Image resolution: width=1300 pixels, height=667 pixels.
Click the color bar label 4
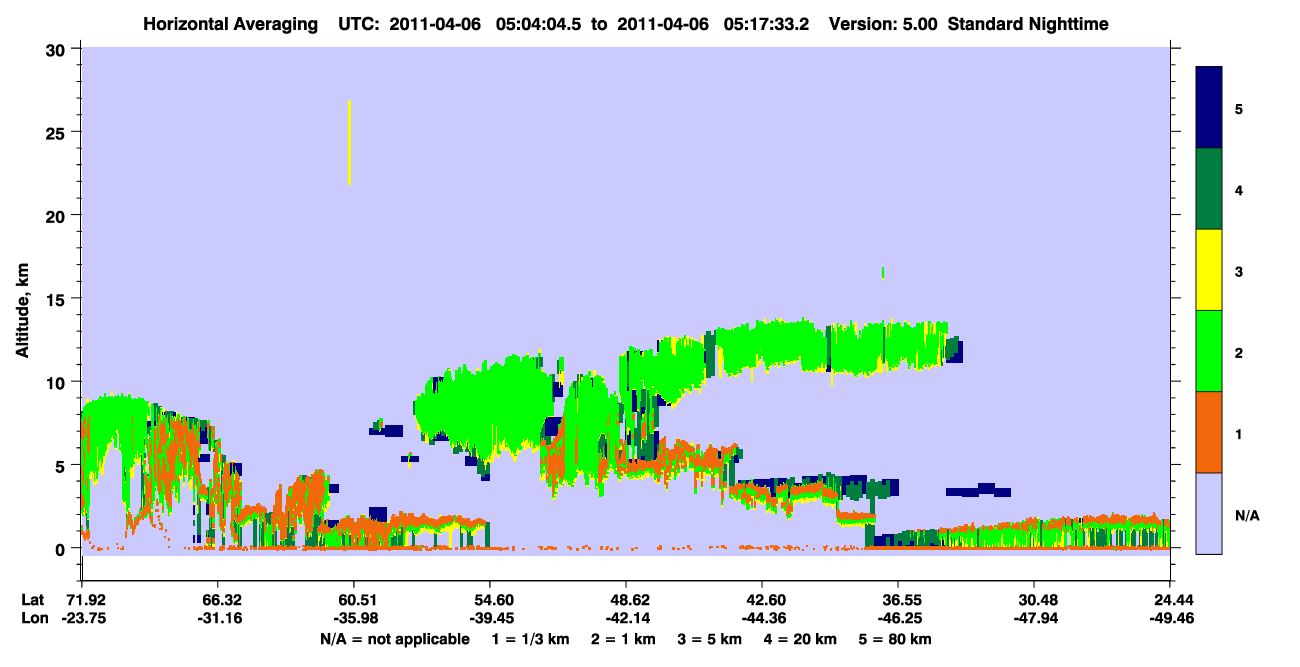click(x=1239, y=190)
